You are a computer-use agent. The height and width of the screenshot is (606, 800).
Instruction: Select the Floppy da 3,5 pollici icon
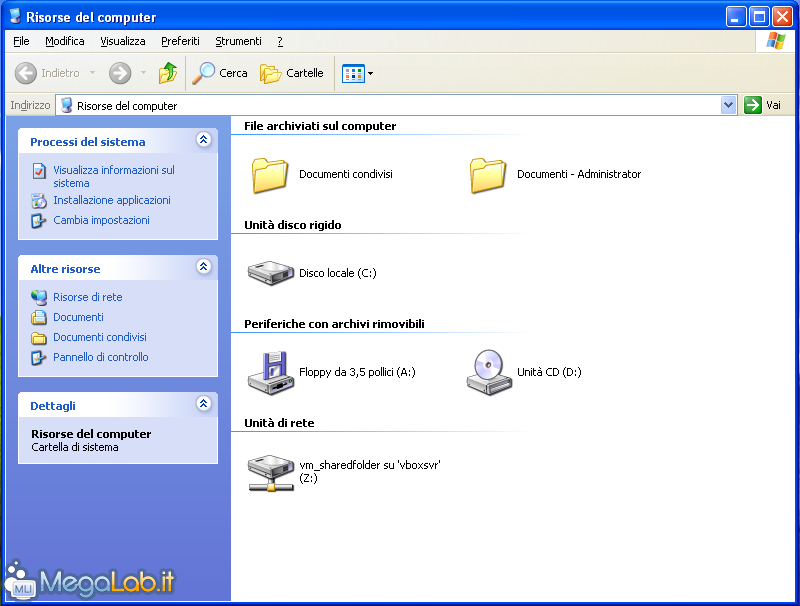click(x=271, y=373)
